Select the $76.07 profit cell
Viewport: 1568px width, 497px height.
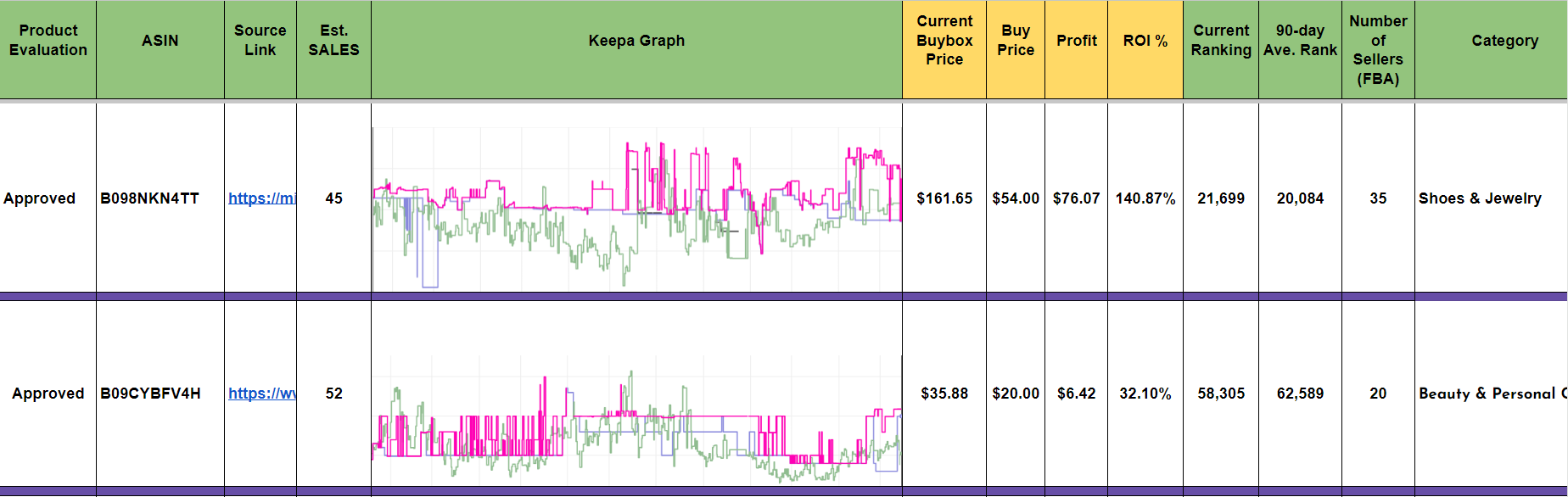click(1076, 198)
